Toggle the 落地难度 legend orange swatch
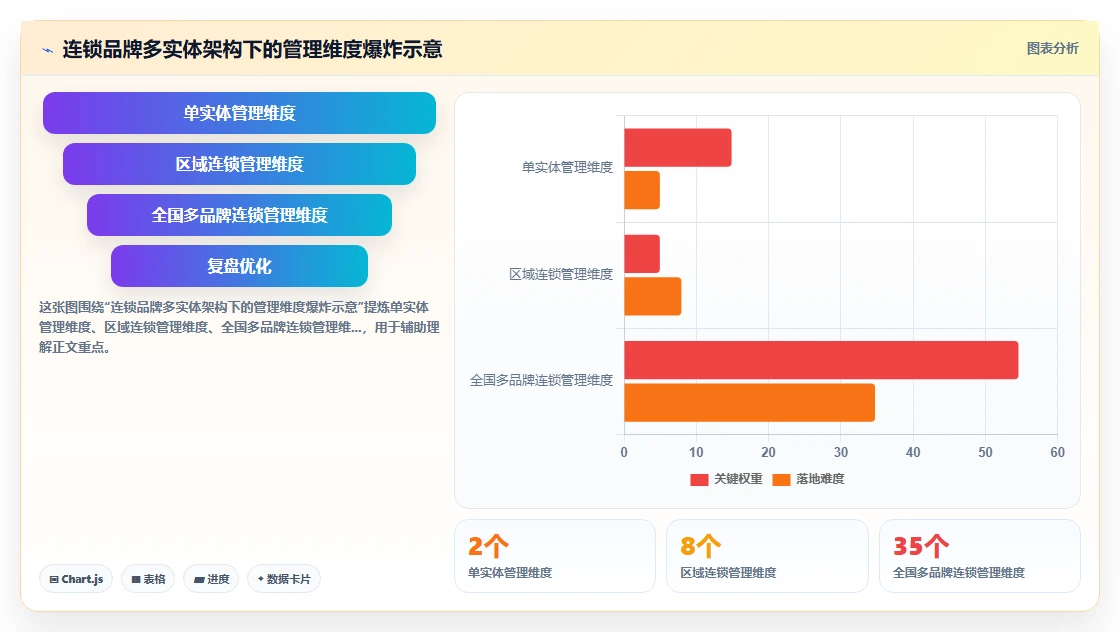Viewport: 1120px width, 632px height. point(781,479)
